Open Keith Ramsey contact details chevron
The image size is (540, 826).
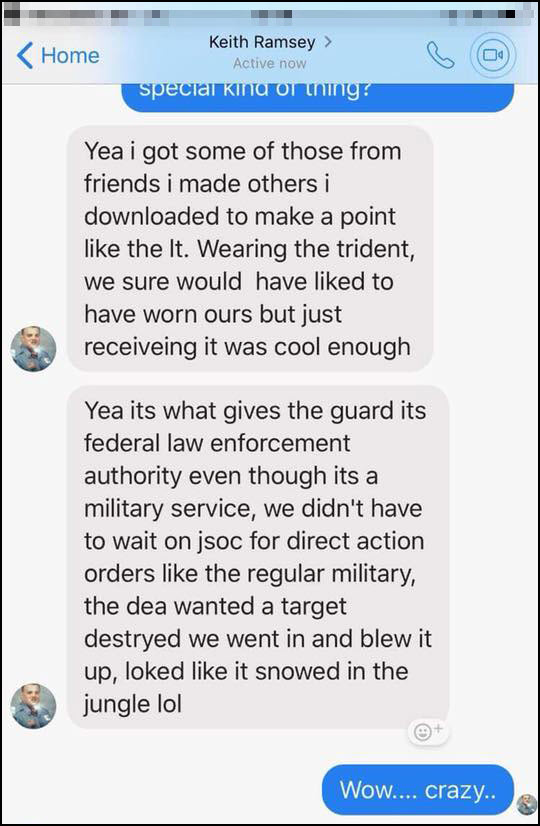(328, 42)
